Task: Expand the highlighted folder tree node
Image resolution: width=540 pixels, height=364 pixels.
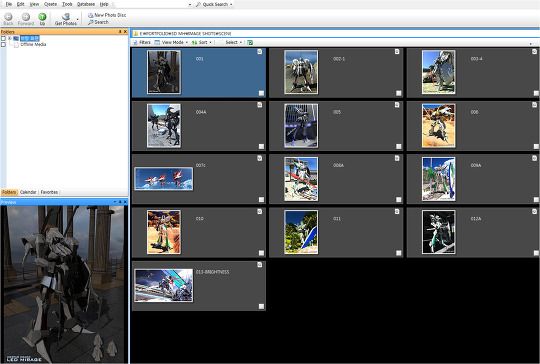Action: pyautogui.click(x=10, y=38)
